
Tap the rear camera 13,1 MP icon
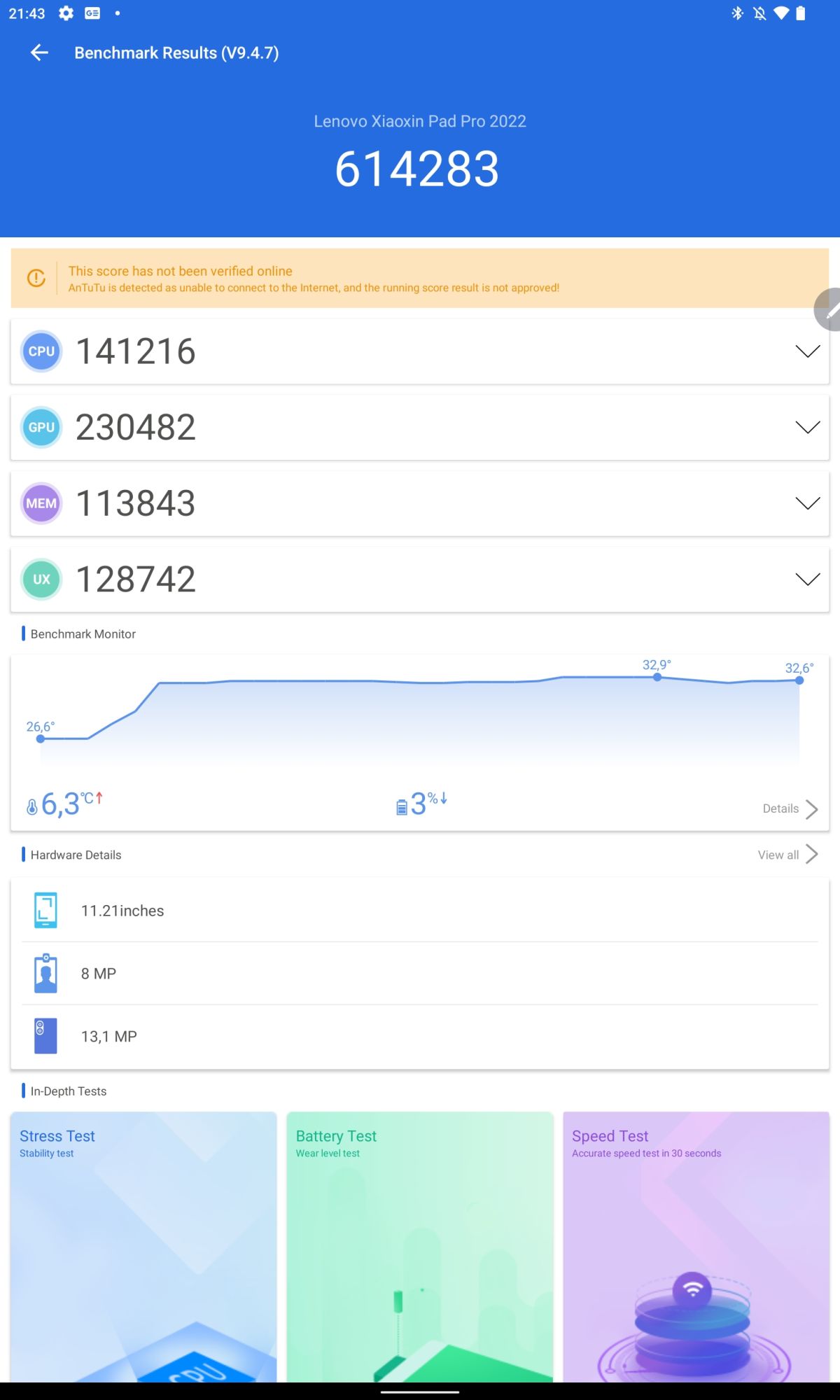(x=45, y=1036)
